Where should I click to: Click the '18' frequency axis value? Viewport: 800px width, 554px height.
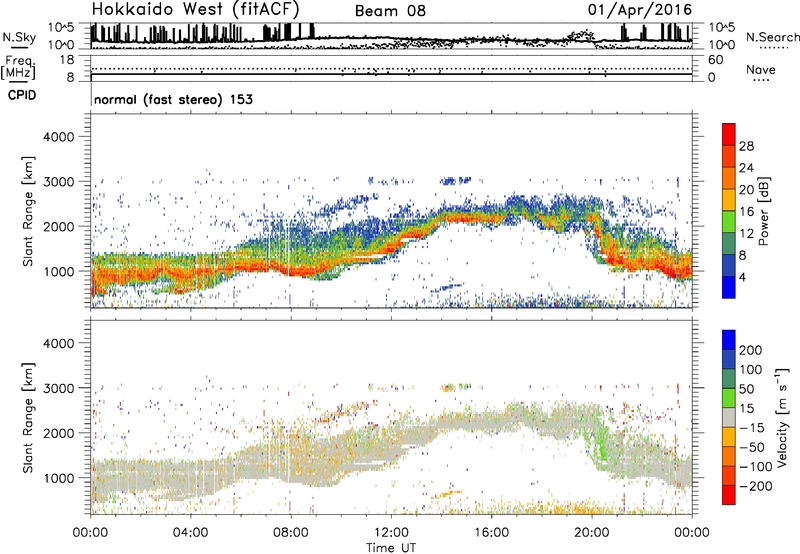[67, 60]
